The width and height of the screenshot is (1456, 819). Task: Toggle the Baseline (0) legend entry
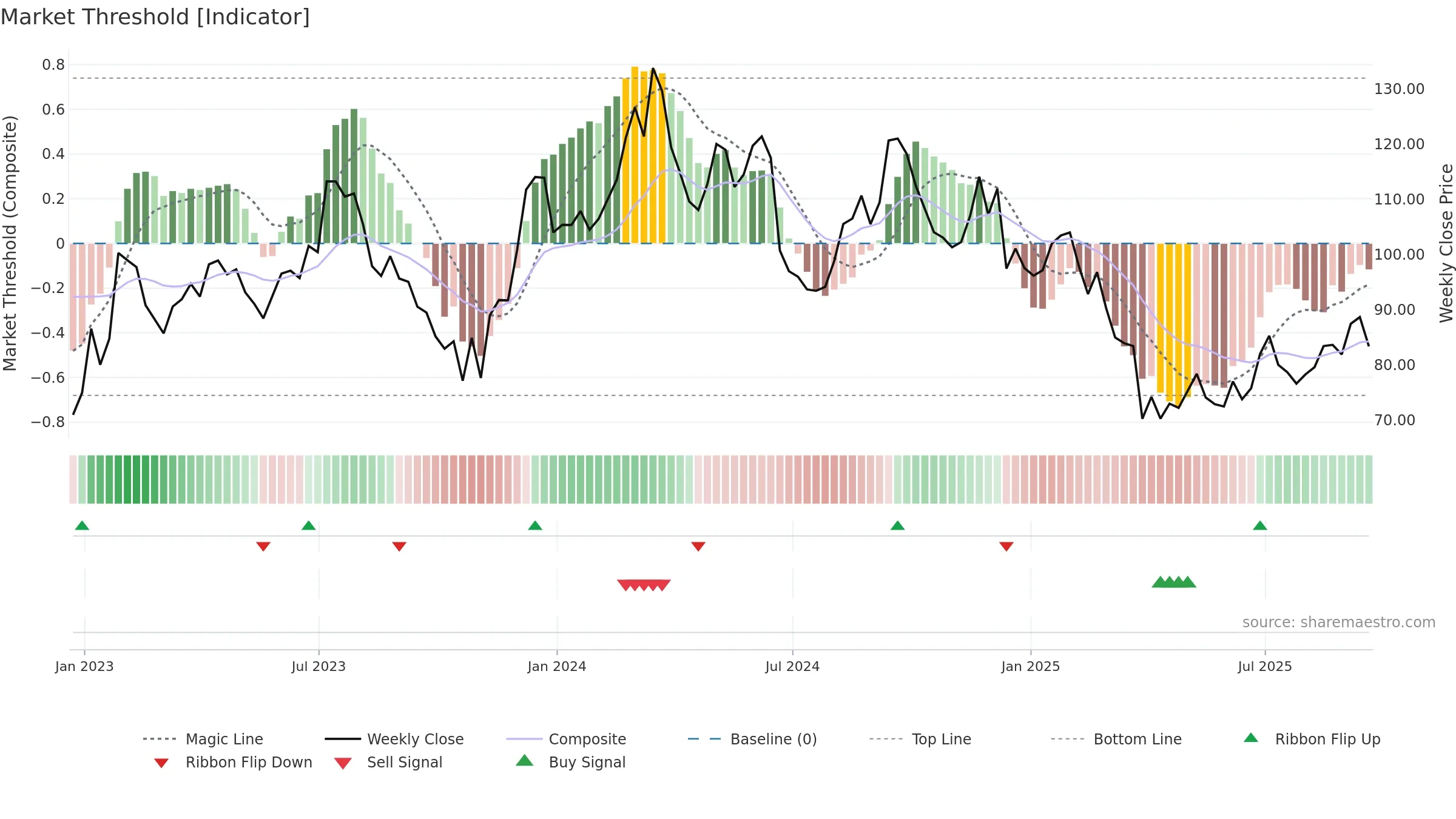pos(752,739)
